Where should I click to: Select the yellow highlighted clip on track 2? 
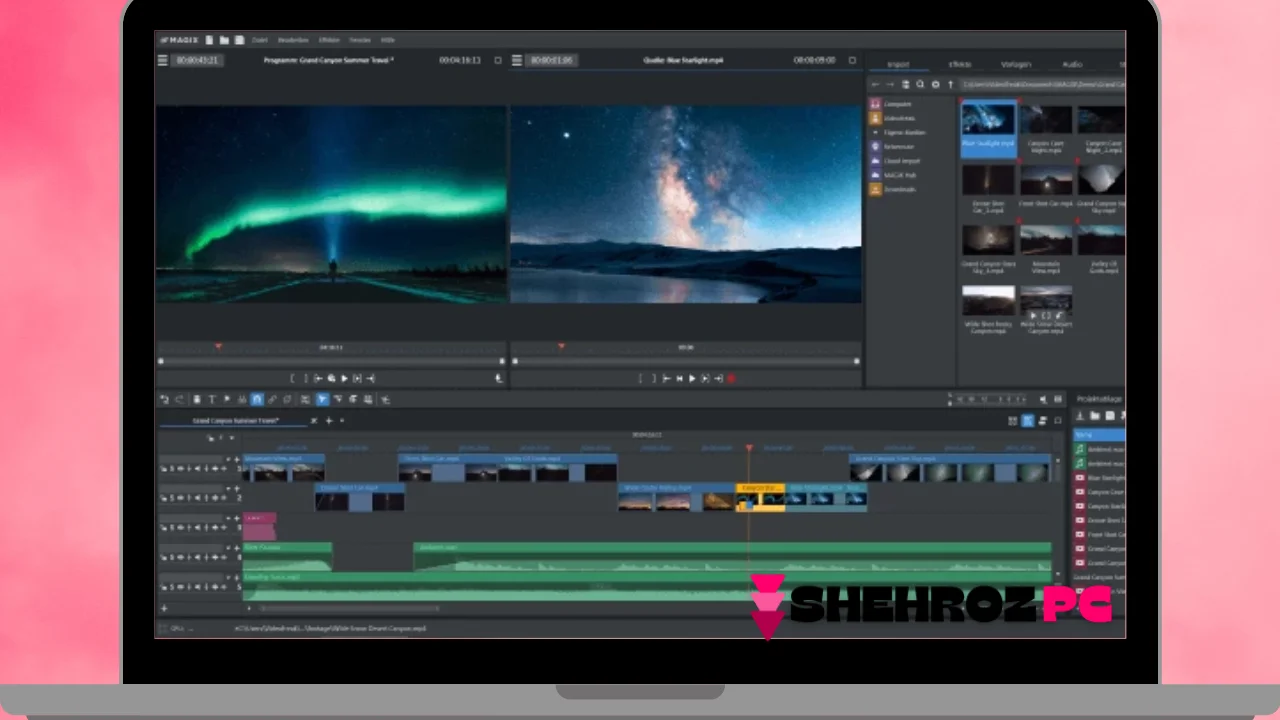[761, 498]
